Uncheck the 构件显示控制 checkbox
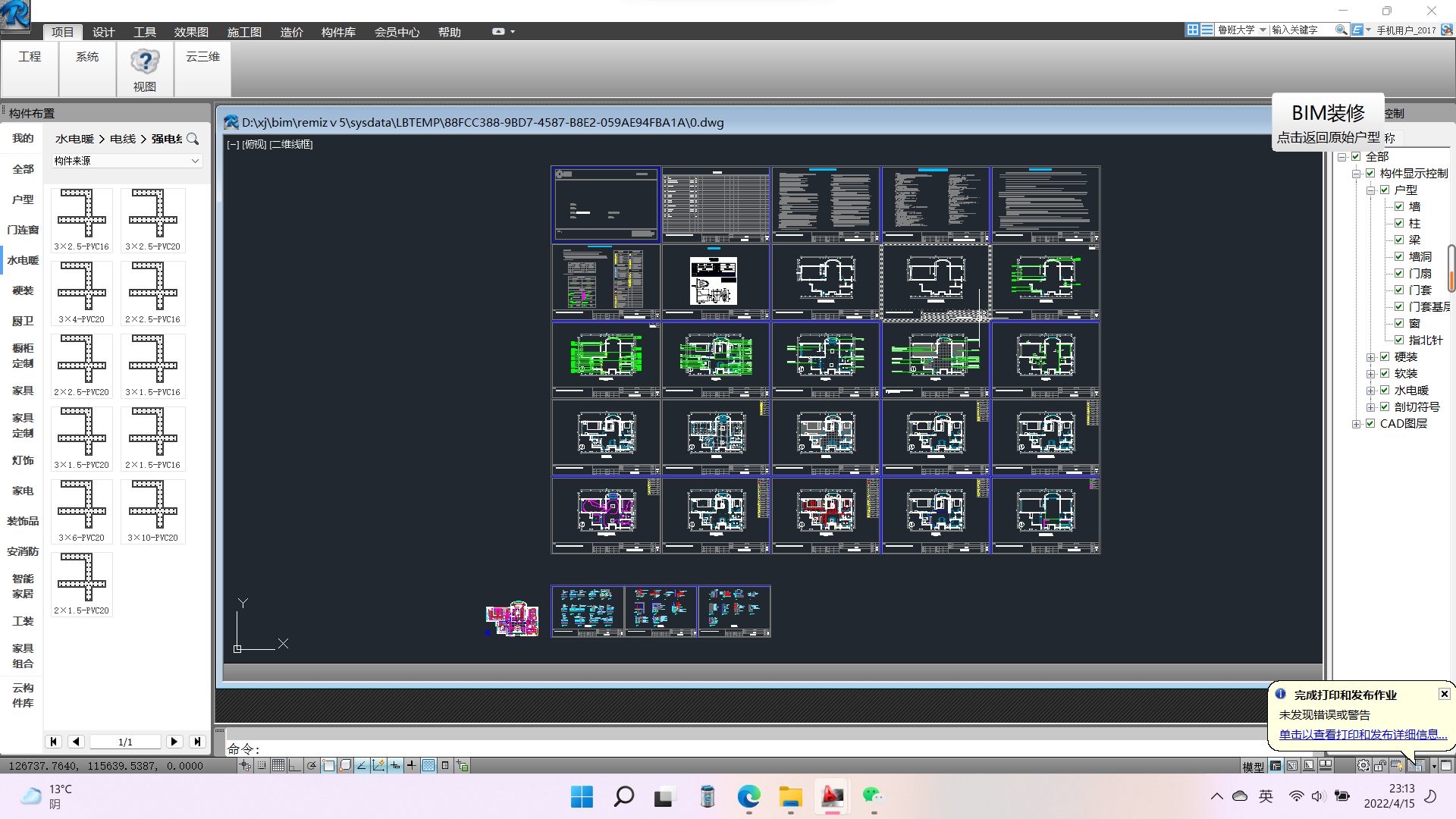This screenshot has height=819, width=1456. pos(1370,174)
